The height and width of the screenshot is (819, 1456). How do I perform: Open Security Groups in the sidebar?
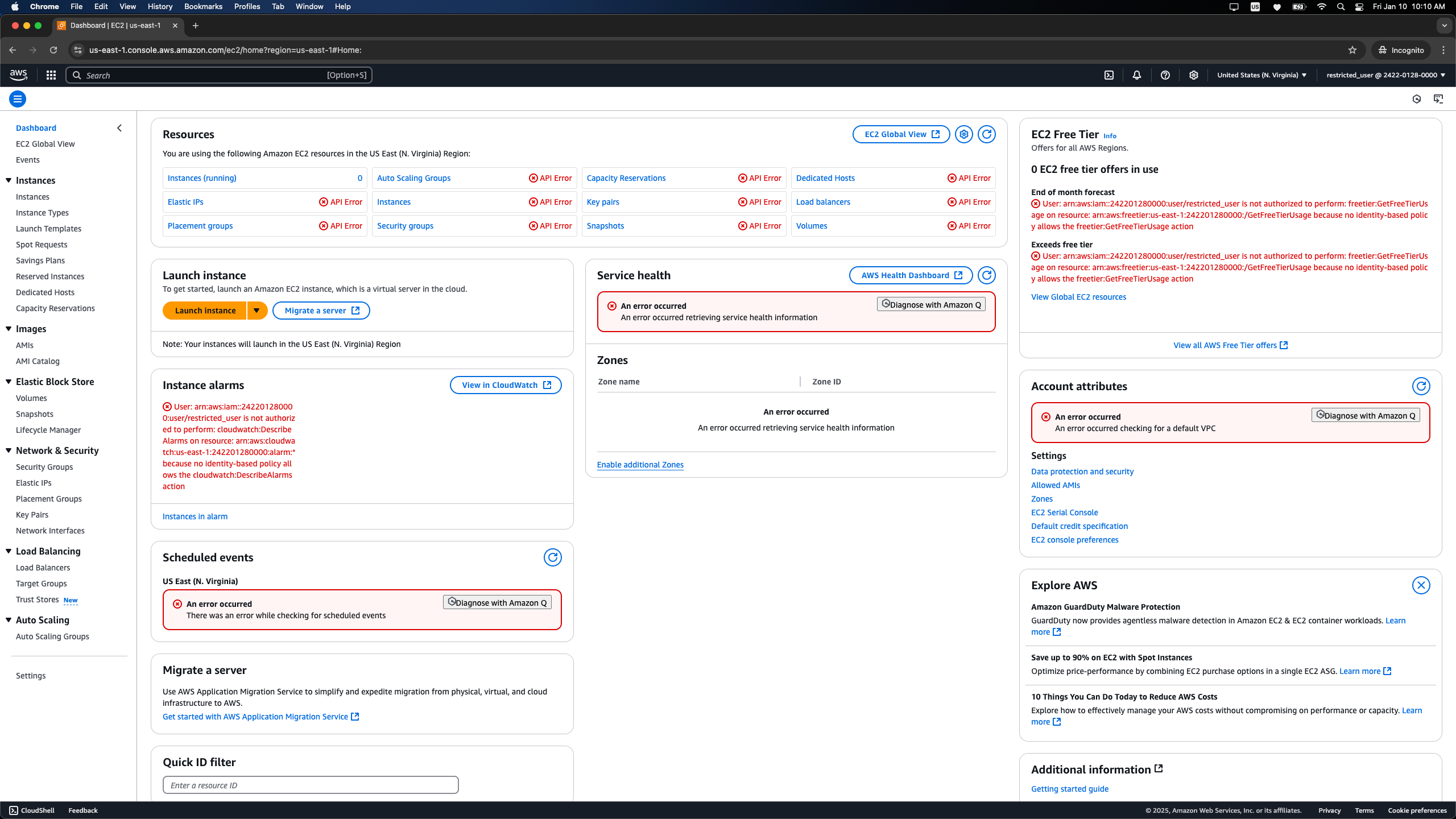coord(44,467)
